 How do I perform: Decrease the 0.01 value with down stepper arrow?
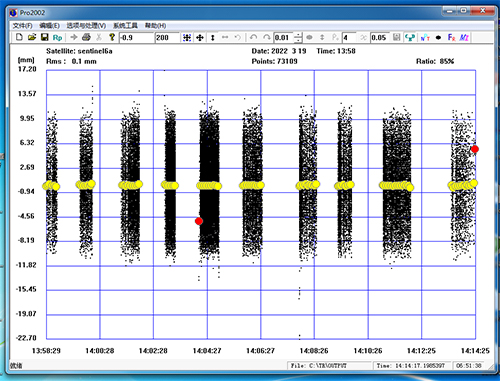pyautogui.click(x=298, y=40)
